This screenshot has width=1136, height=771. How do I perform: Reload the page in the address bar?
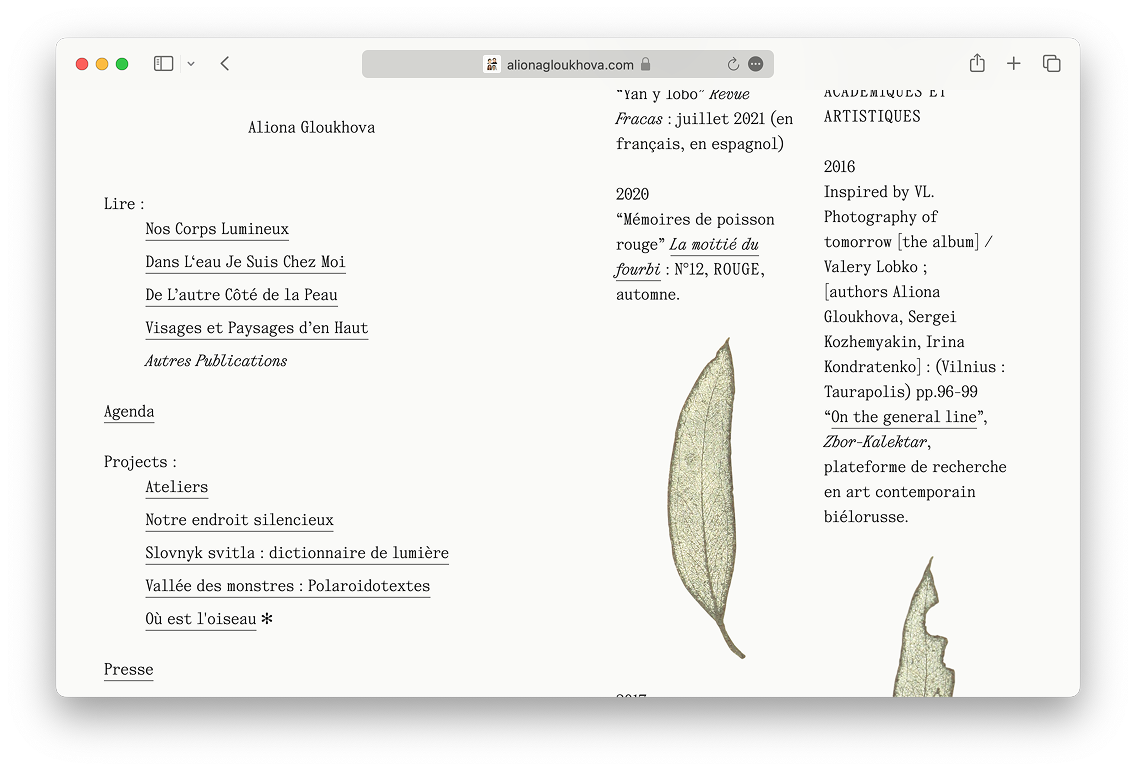733,64
